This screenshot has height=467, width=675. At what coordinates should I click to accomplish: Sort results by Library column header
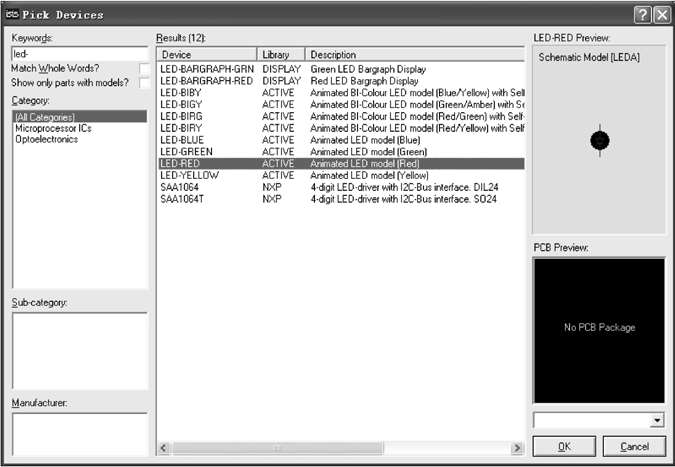[x=281, y=54]
